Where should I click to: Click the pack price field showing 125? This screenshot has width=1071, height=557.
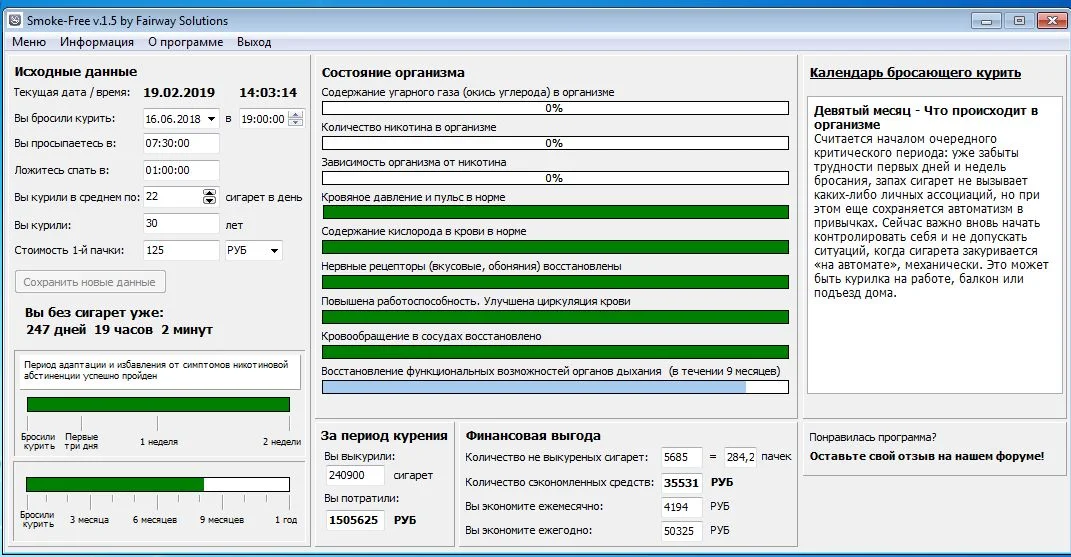pos(181,251)
